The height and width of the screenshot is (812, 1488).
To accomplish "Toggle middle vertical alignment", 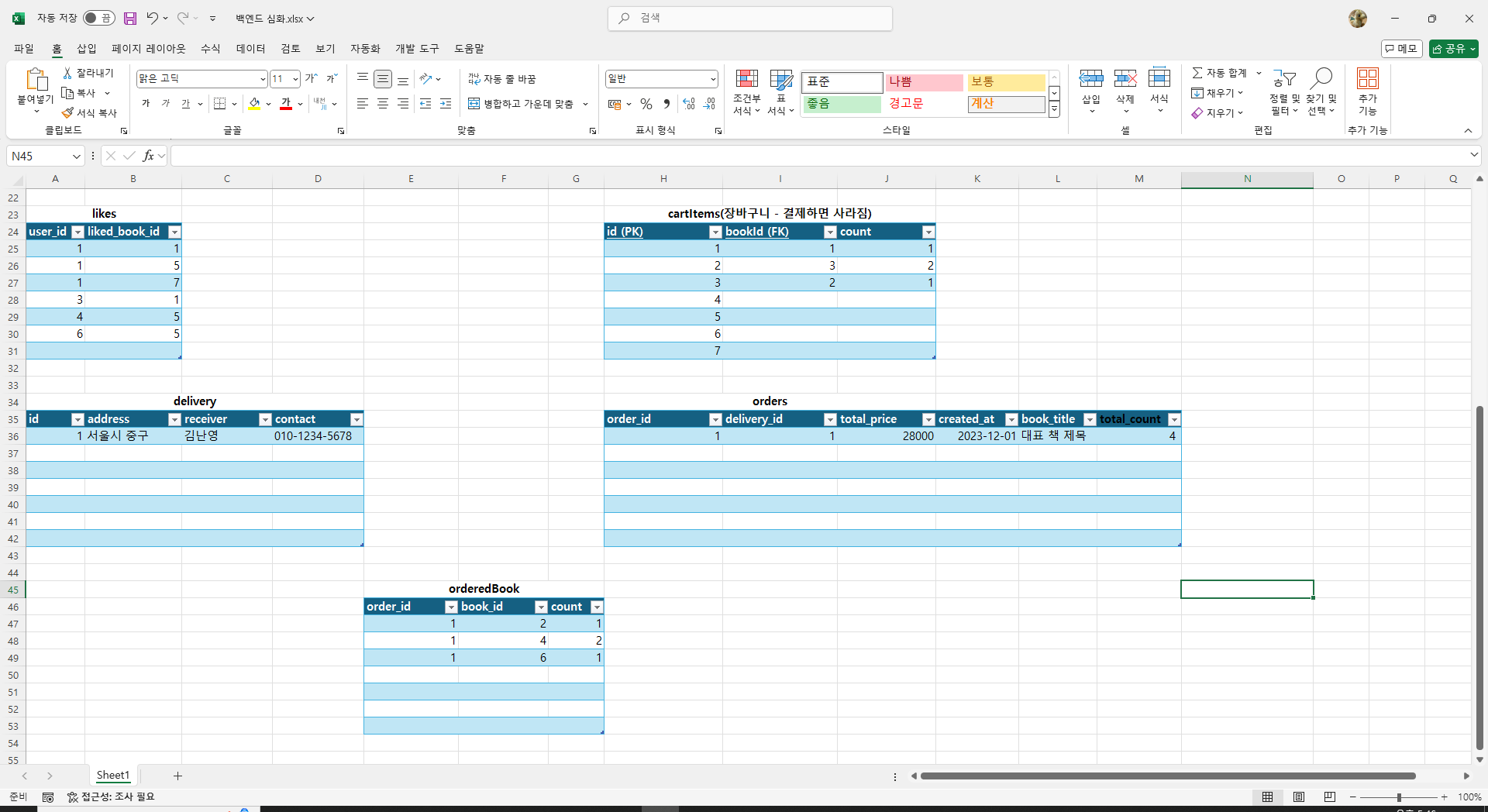I will [383, 79].
